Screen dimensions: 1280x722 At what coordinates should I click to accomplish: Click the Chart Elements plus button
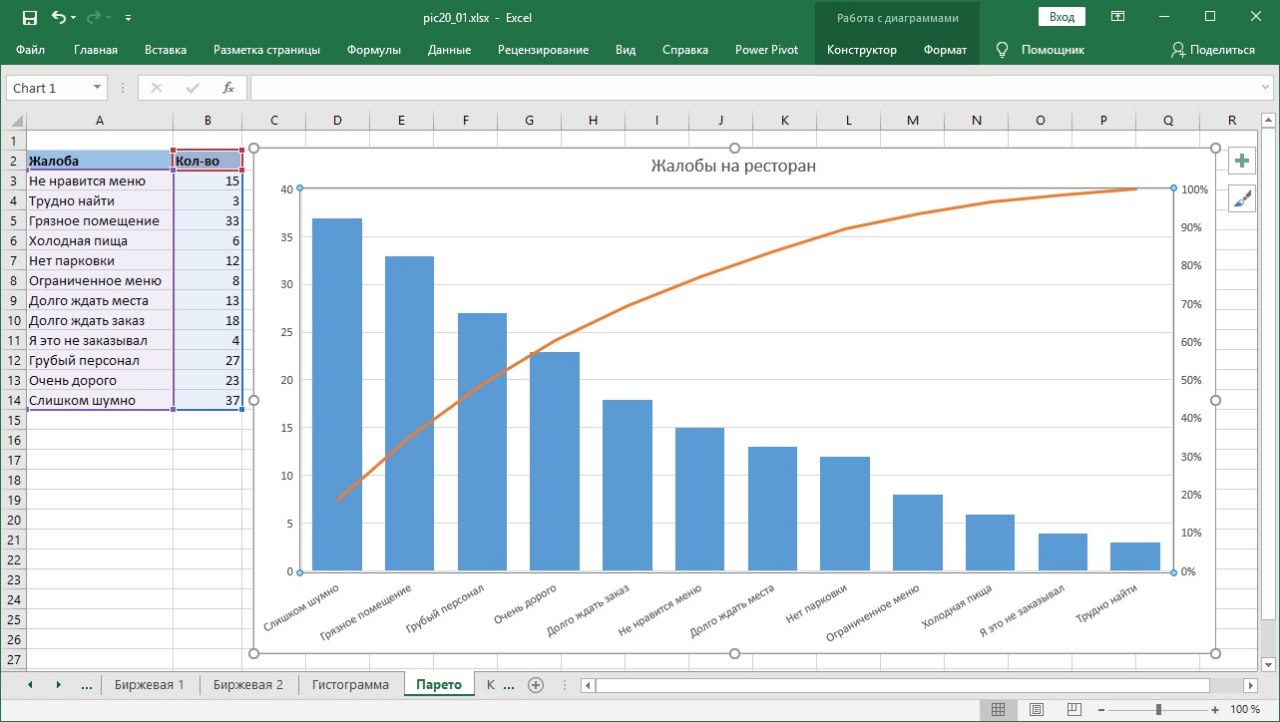(1241, 161)
